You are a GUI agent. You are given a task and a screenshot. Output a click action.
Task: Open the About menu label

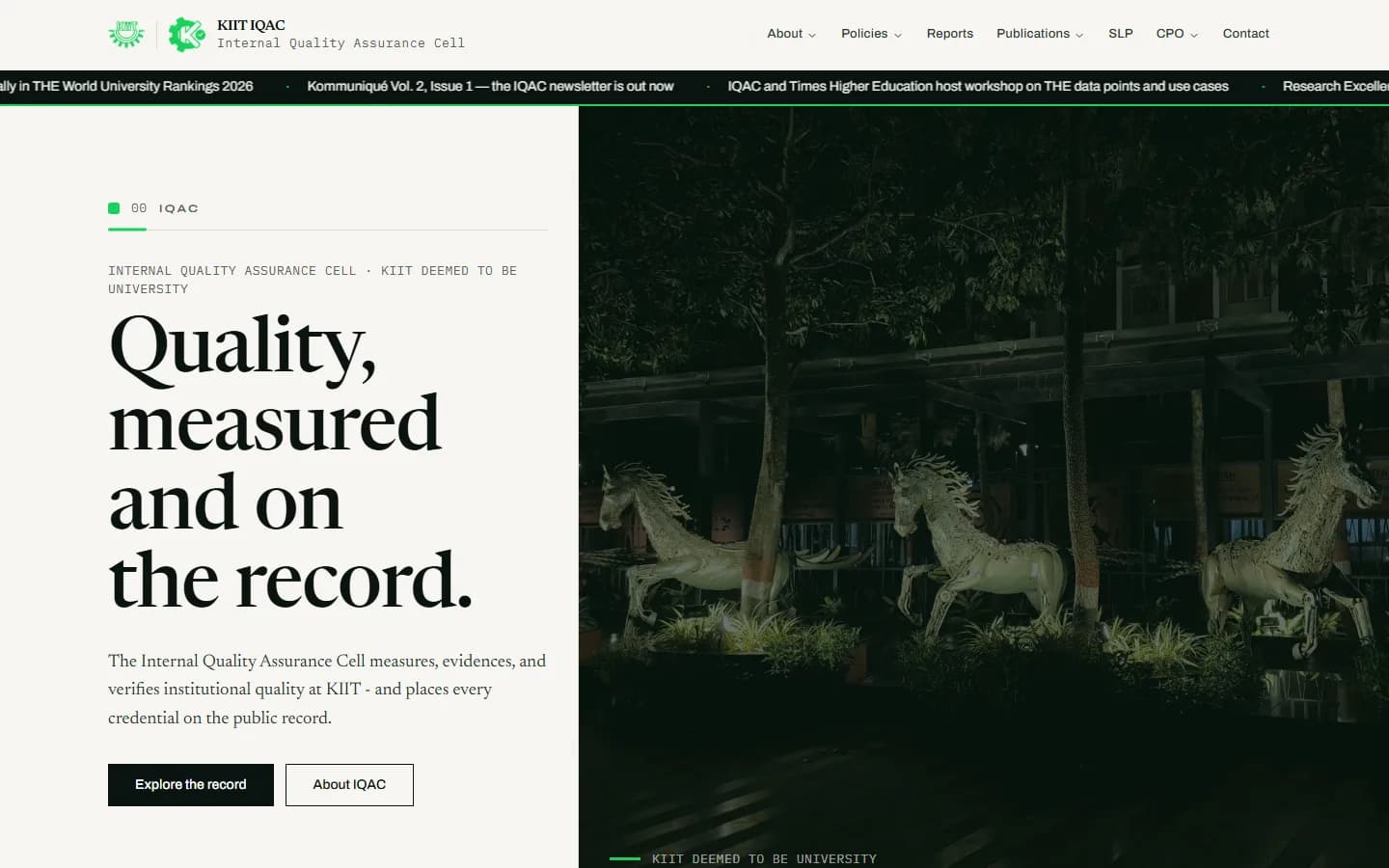click(x=784, y=34)
